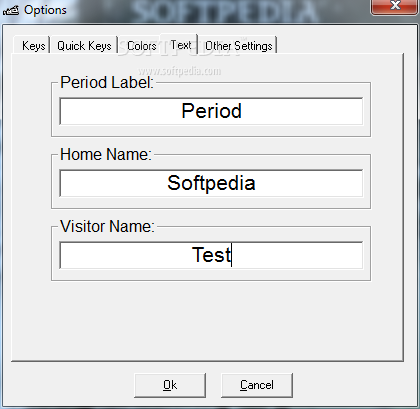Click the Text tab
The image size is (420, 409).
[x=180, y=44]
